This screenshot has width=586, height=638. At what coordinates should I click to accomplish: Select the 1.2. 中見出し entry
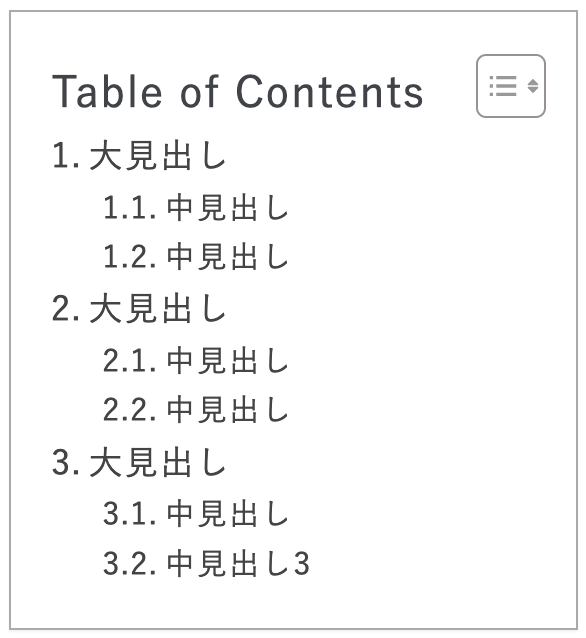pos(196,256)
